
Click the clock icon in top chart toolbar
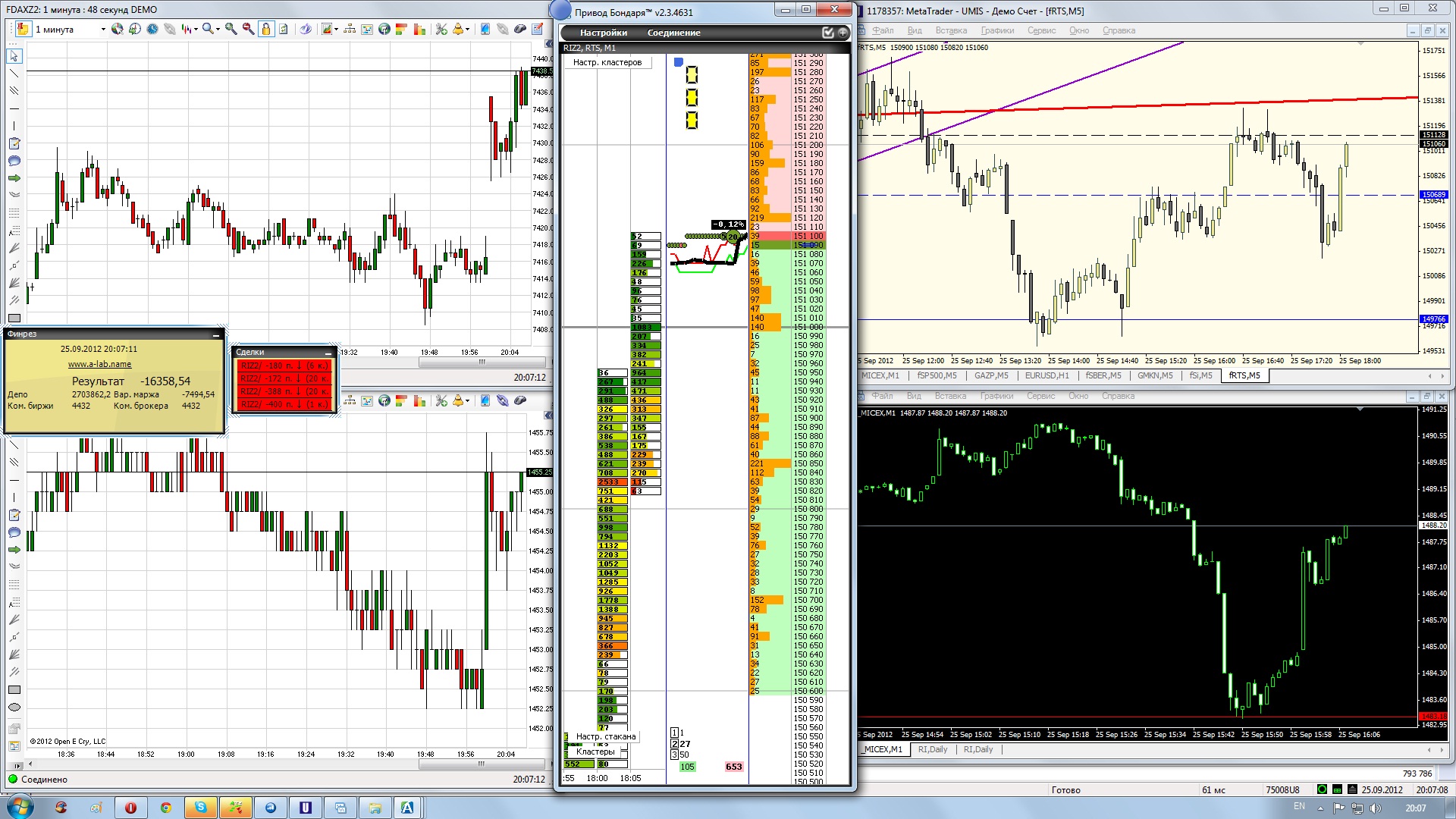pos(152,29)
